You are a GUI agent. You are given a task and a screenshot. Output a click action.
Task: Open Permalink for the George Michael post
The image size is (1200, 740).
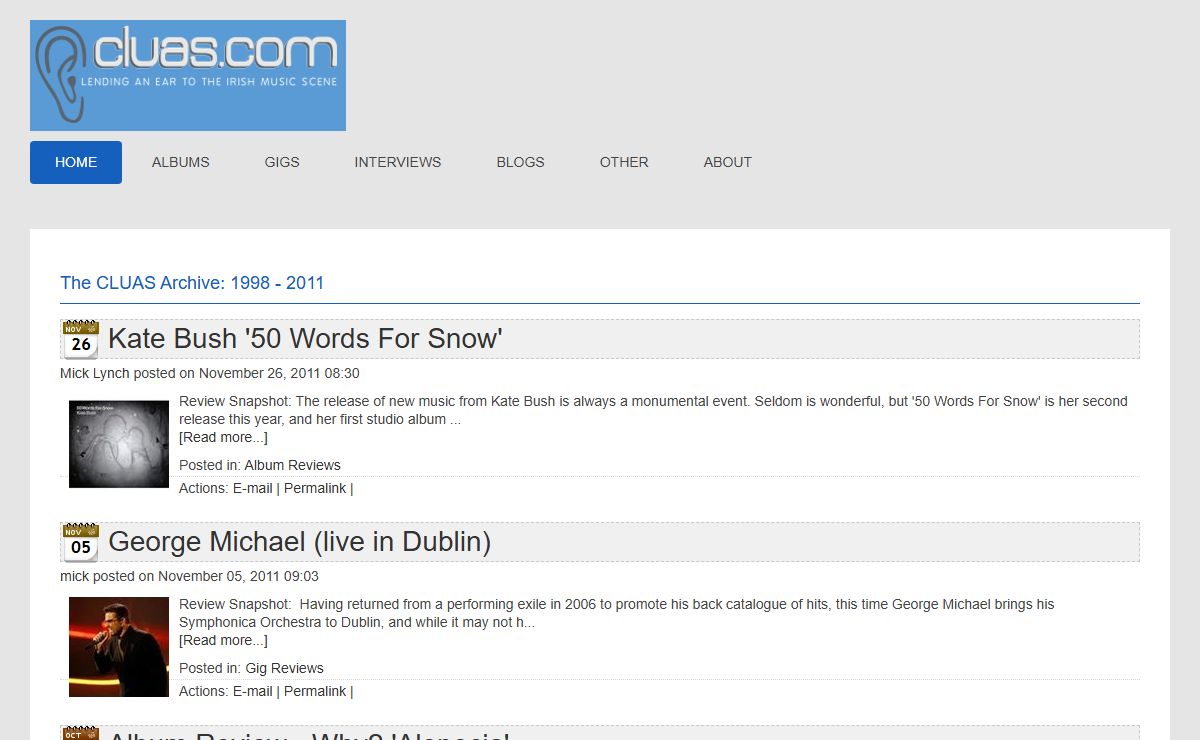[x=315, y=691]
